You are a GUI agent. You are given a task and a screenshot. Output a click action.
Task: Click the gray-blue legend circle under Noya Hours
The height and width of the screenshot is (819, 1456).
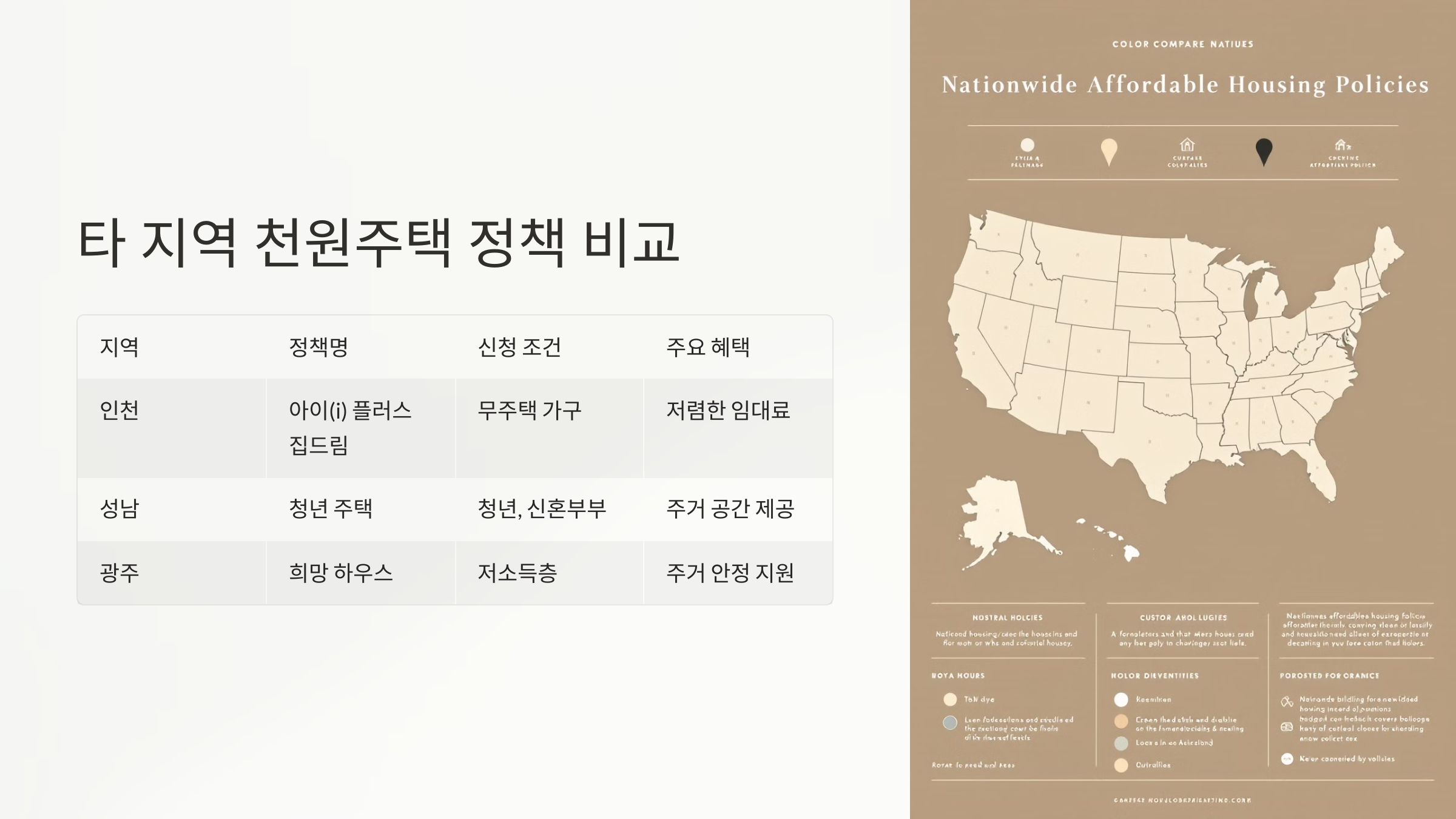pos(950,723)
